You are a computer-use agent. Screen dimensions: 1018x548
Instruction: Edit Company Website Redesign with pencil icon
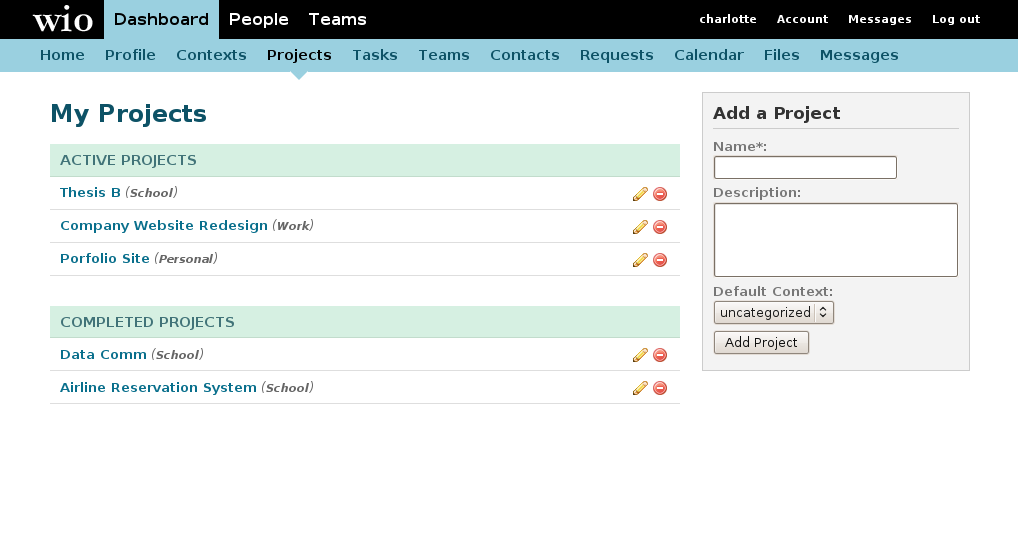click(640, 227)
